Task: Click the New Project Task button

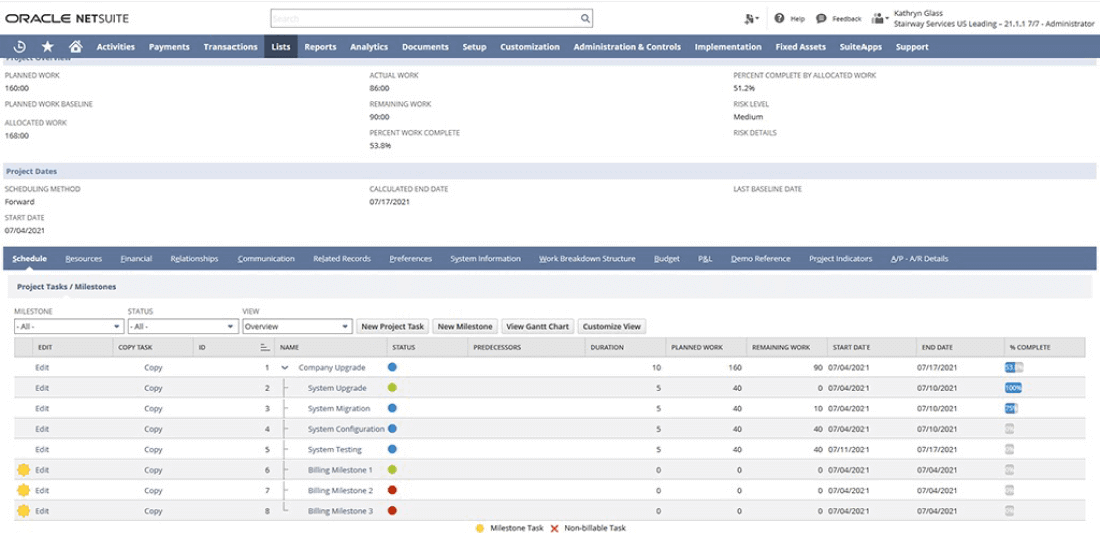Action: coord(393,327)
